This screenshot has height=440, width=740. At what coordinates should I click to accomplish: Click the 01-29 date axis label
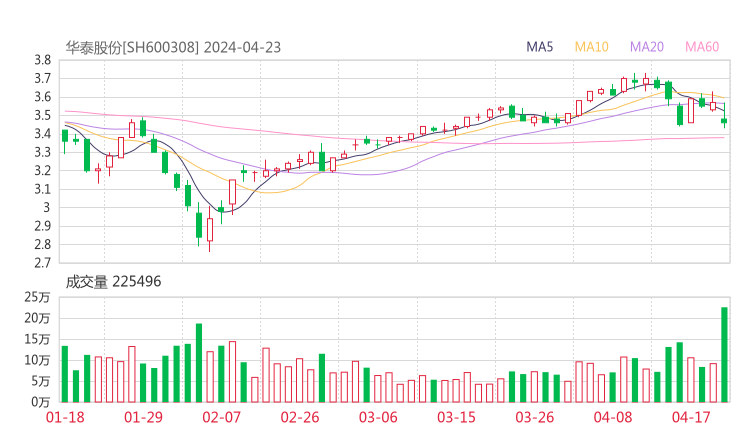coord(143,417)
